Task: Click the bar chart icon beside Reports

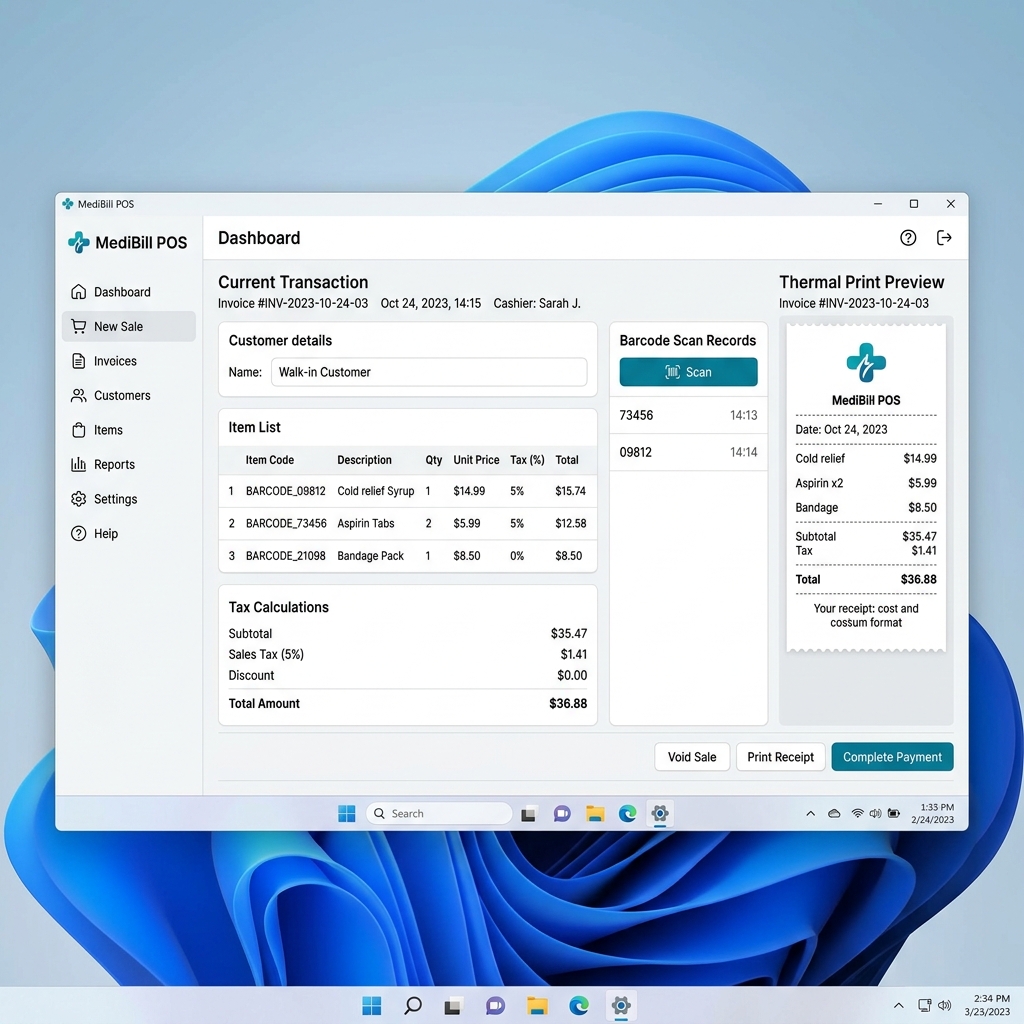Action: [x=78, y=464]
